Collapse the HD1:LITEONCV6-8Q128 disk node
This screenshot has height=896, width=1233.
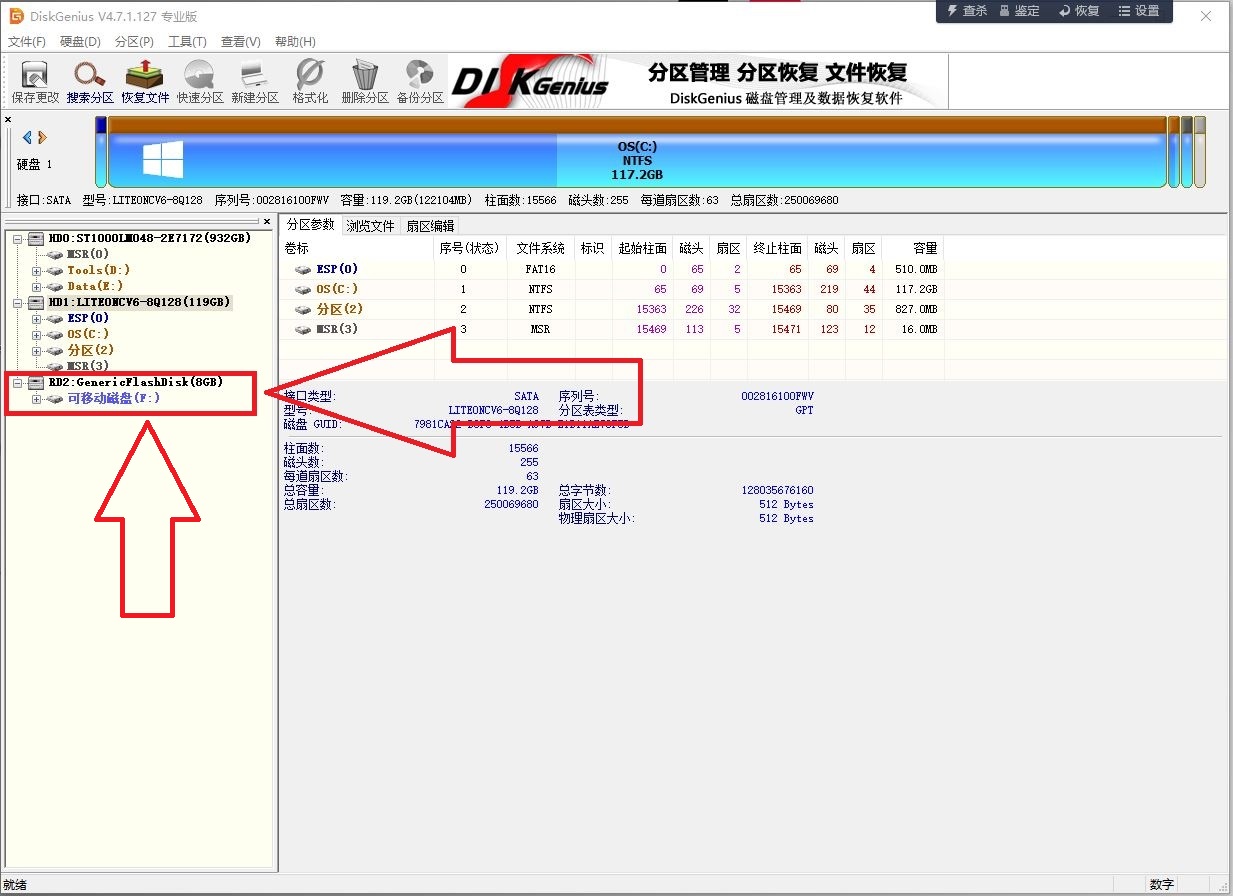pos(18,302)
